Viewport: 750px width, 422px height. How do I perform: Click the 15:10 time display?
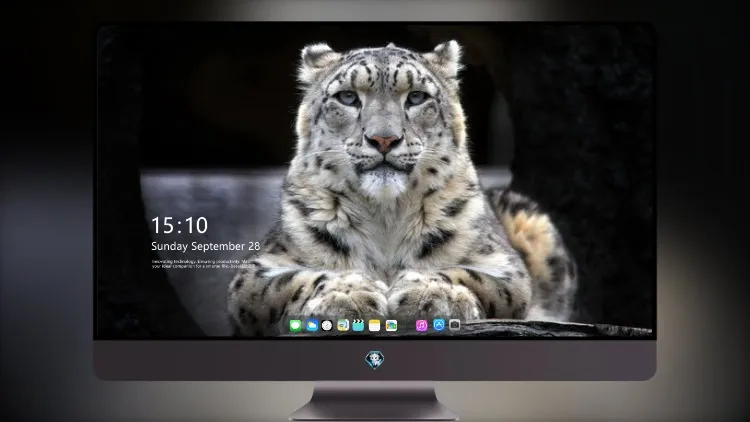[x=179, y=225]
